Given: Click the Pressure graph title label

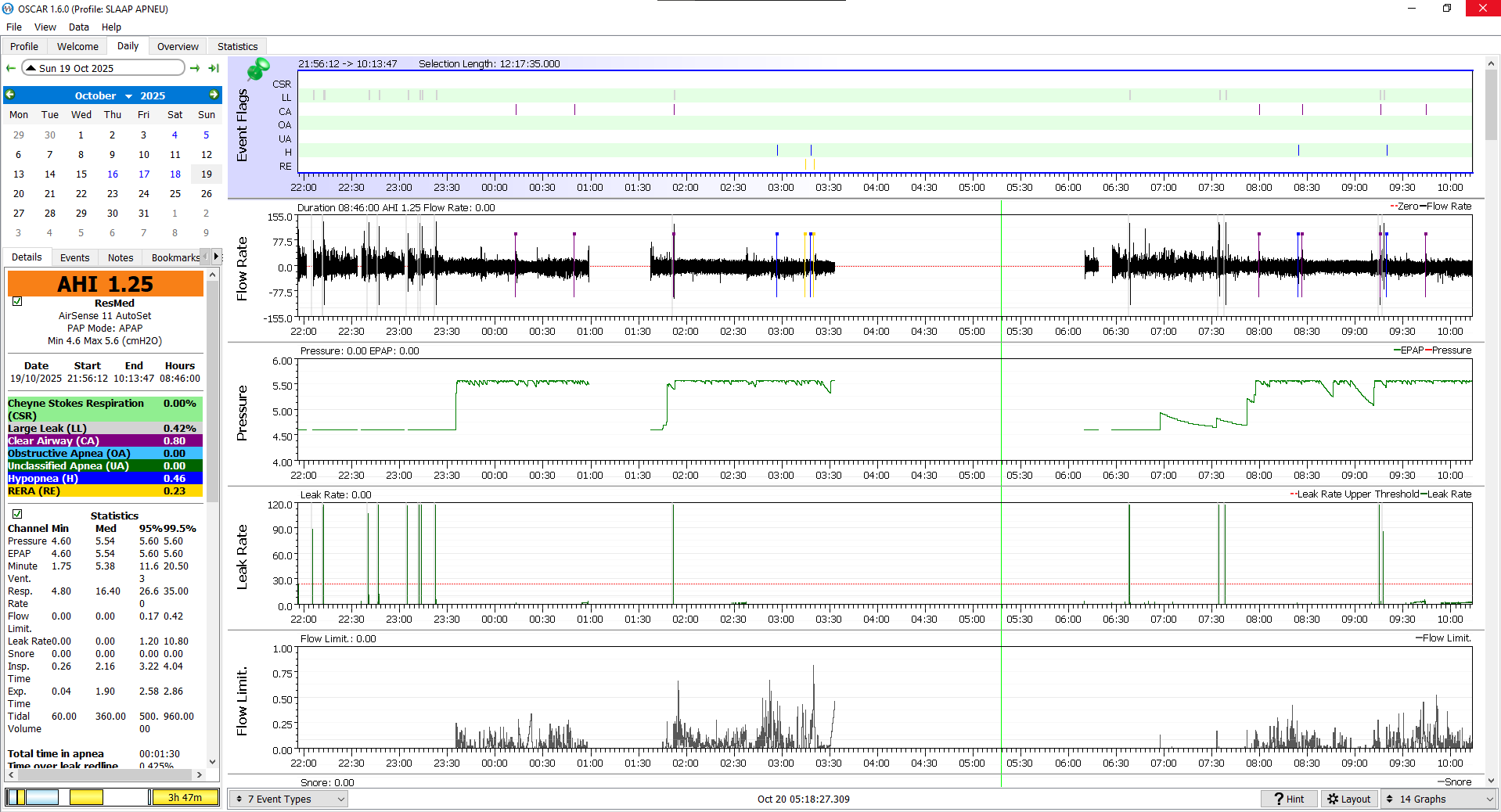Looking at the screenshot, I should click(x=242, y=412).
